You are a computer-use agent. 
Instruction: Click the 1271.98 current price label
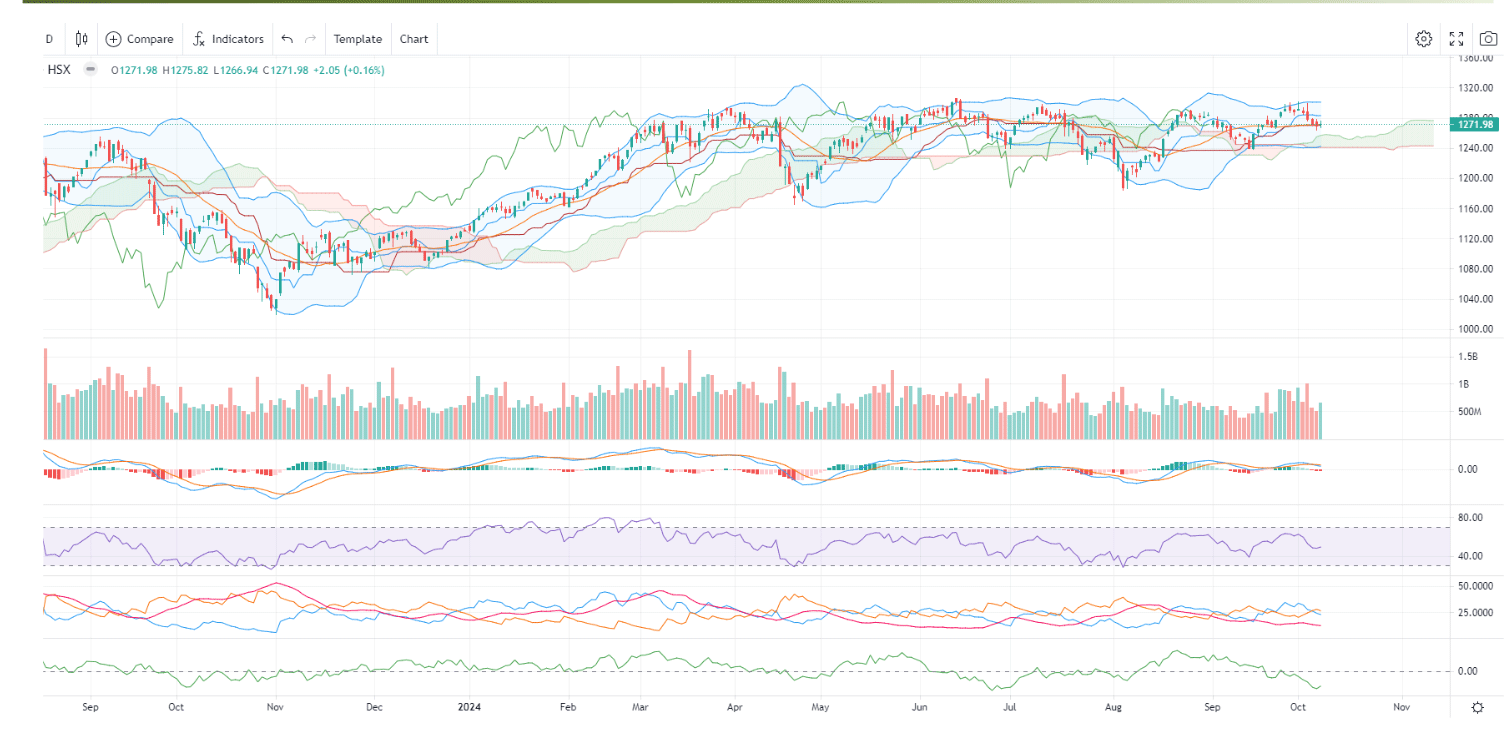pos(1476,124)
